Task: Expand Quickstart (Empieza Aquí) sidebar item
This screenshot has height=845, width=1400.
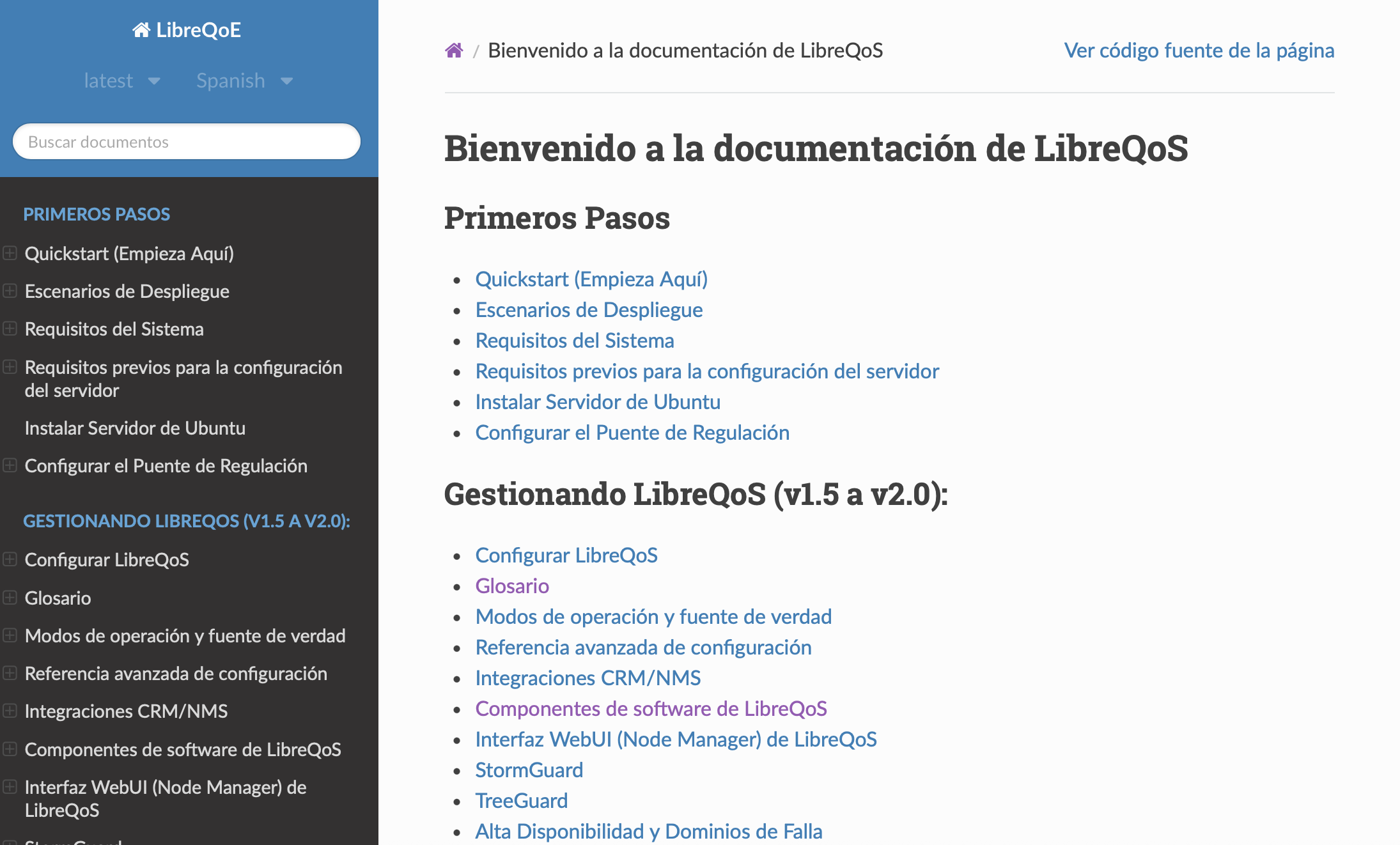Action: 10,253
